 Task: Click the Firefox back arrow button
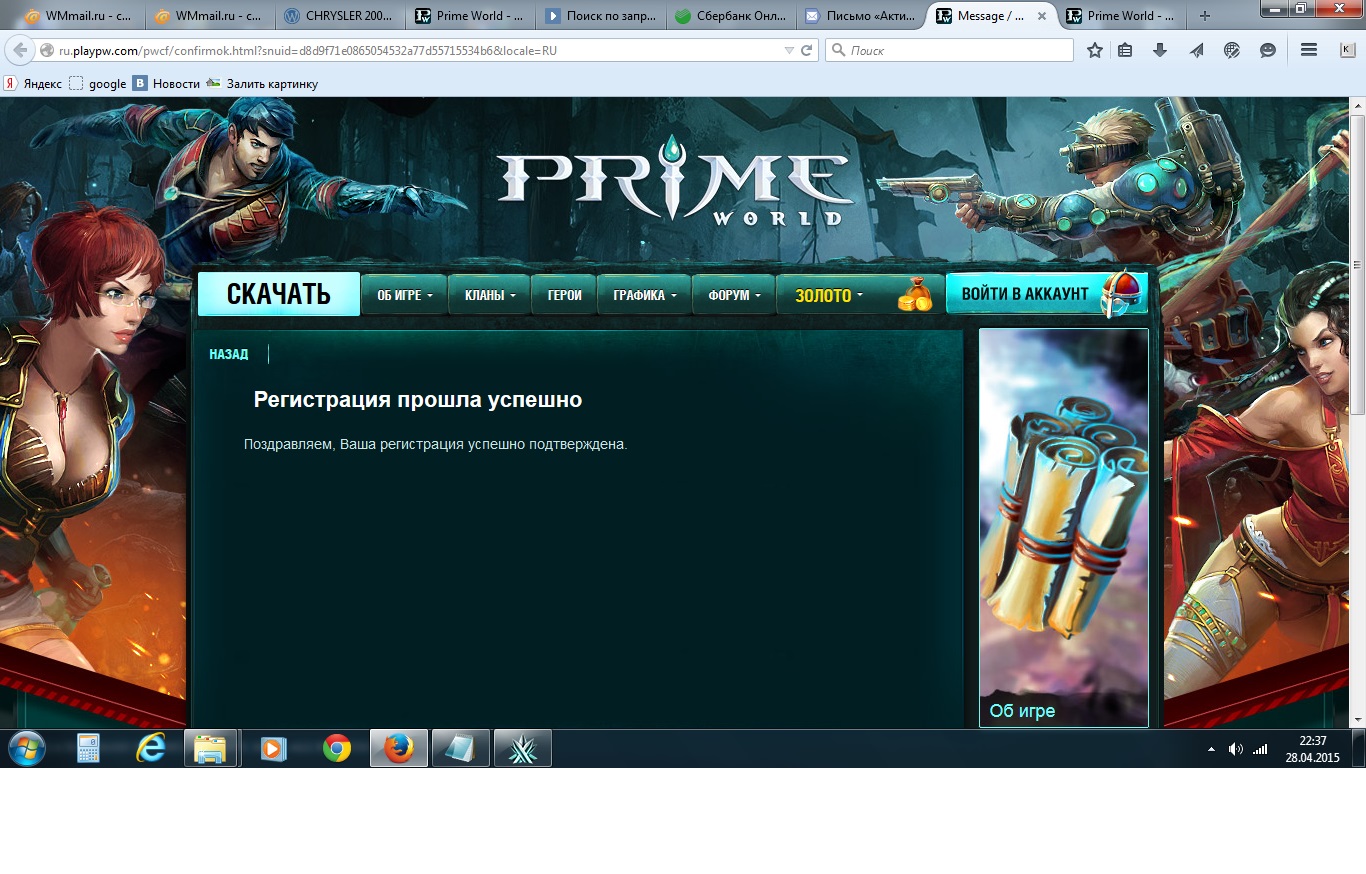[20, 50]
